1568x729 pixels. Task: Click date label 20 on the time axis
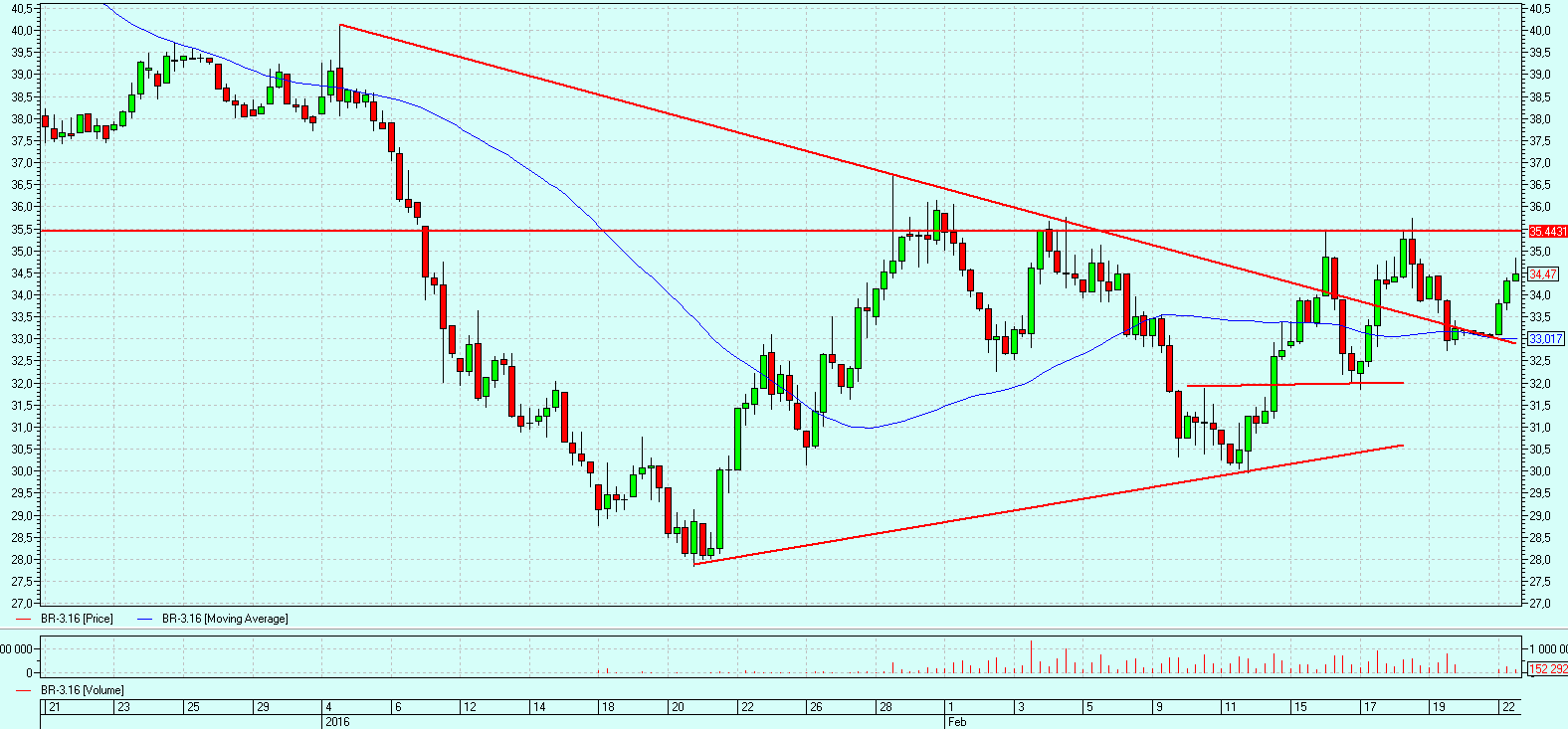coord(678,707)
